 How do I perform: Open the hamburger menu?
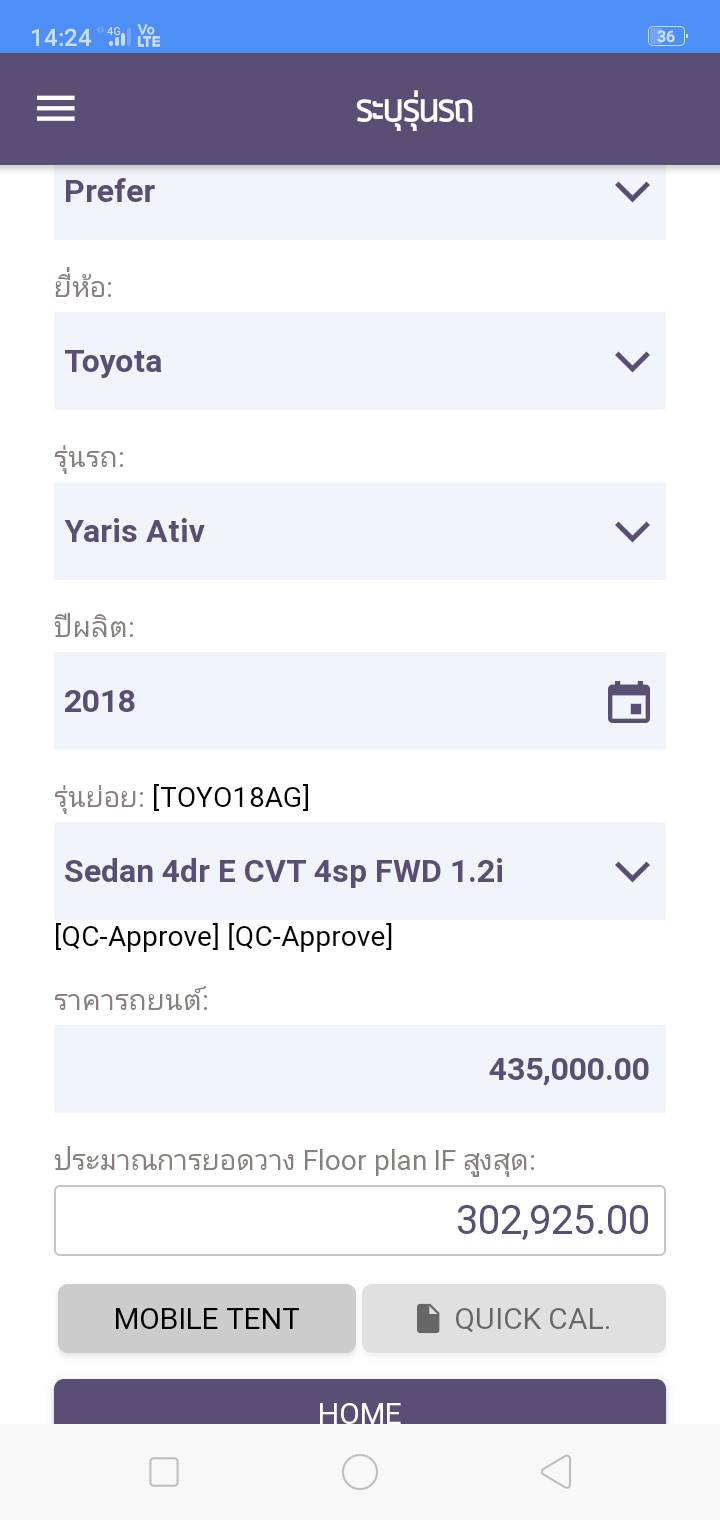tap(56, 109)
